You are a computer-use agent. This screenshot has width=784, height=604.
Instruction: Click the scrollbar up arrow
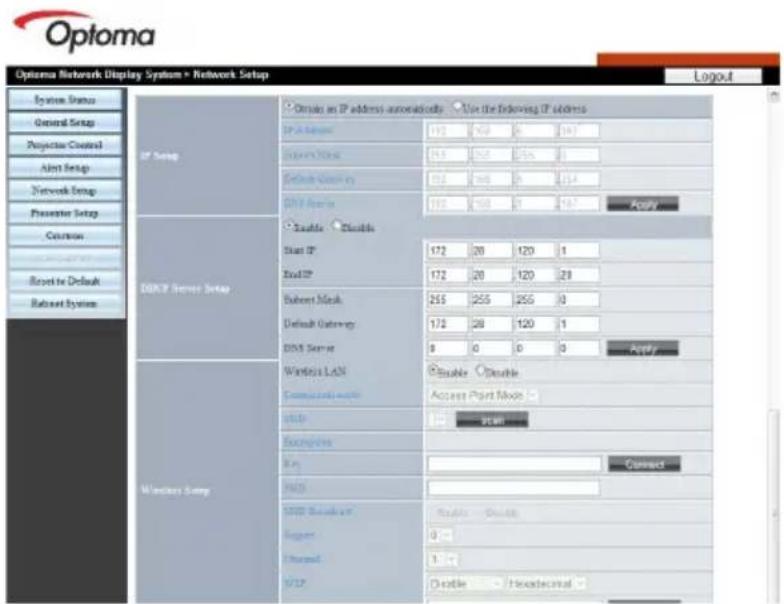[x=774, y=96]
